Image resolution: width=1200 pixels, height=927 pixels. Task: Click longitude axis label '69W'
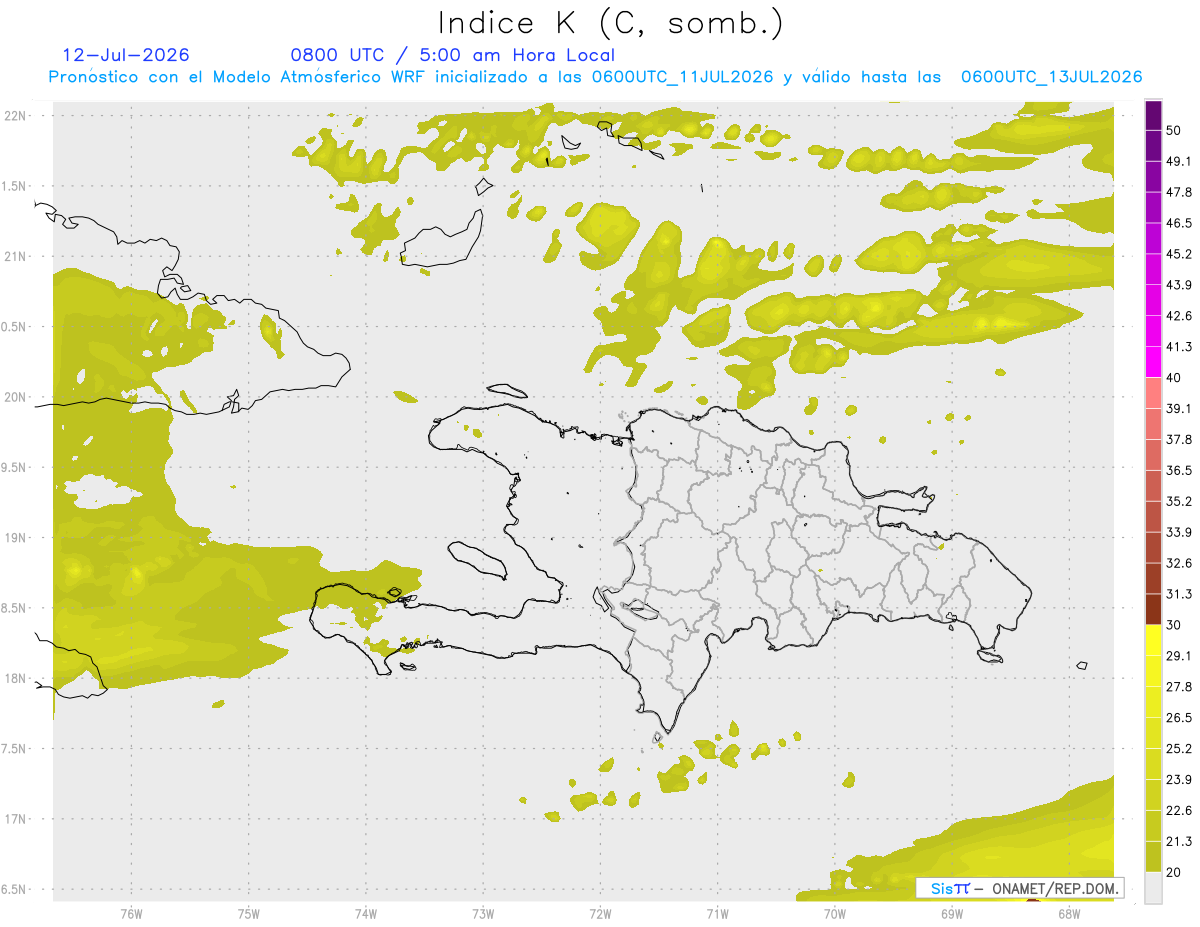click(x=952, y=913)
